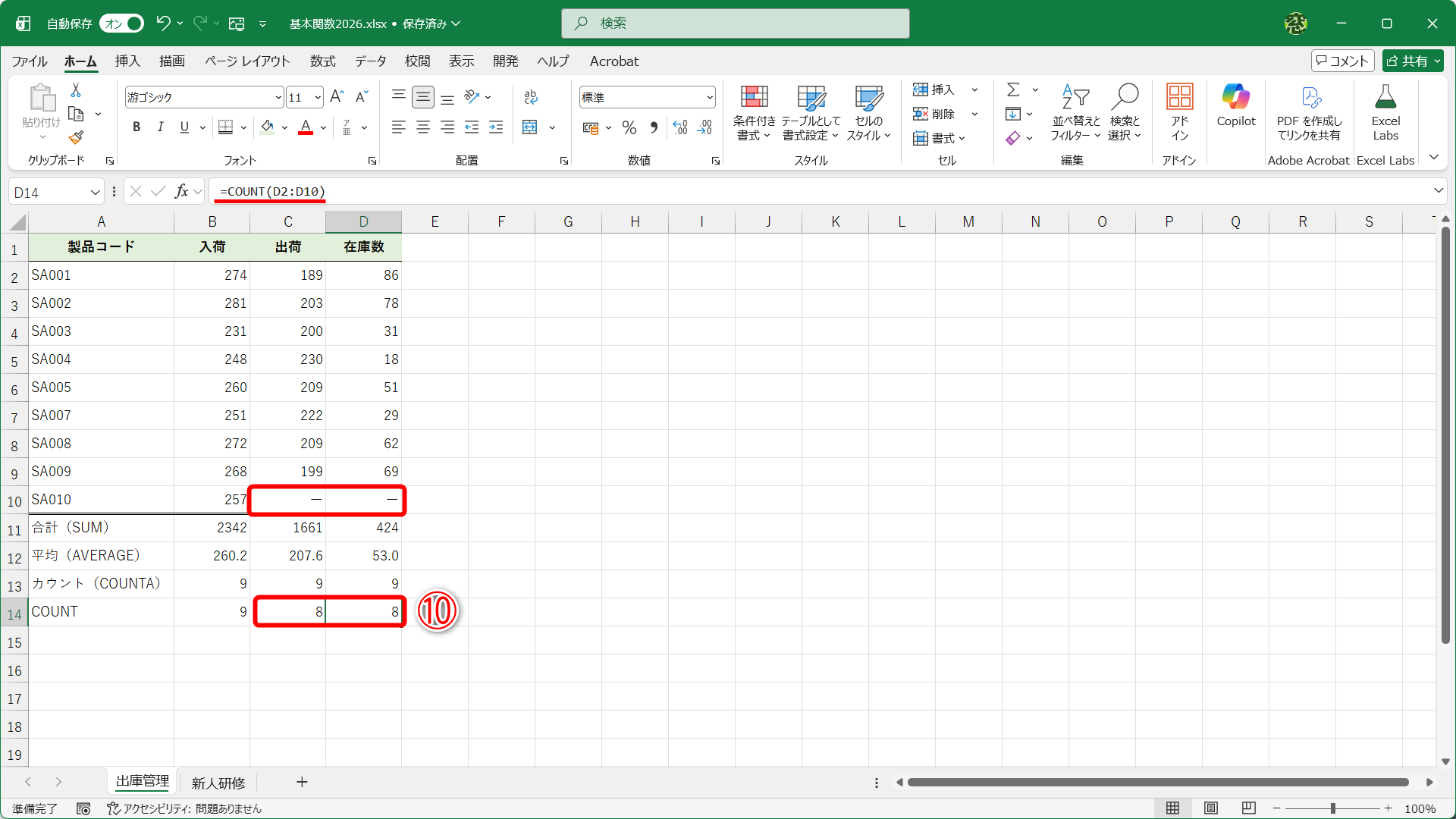
Task: Switch to the 新人研修 sheet tab
Action: [x=218, y=783]
